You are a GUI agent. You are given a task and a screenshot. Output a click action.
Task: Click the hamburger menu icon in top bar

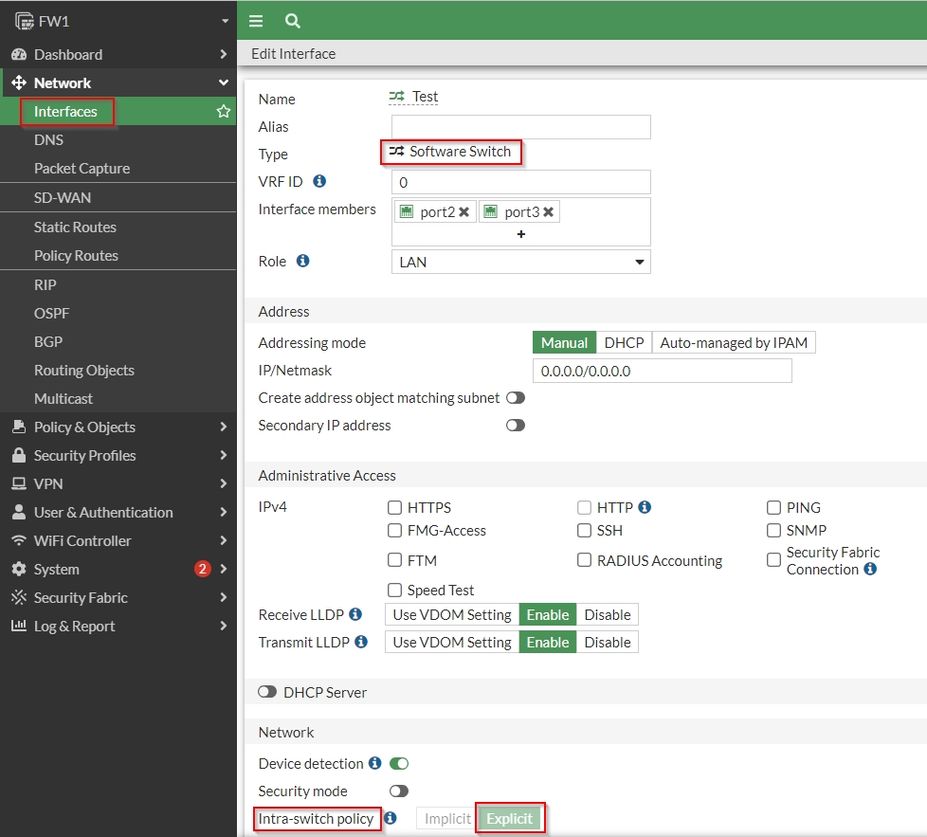(256, 21)
